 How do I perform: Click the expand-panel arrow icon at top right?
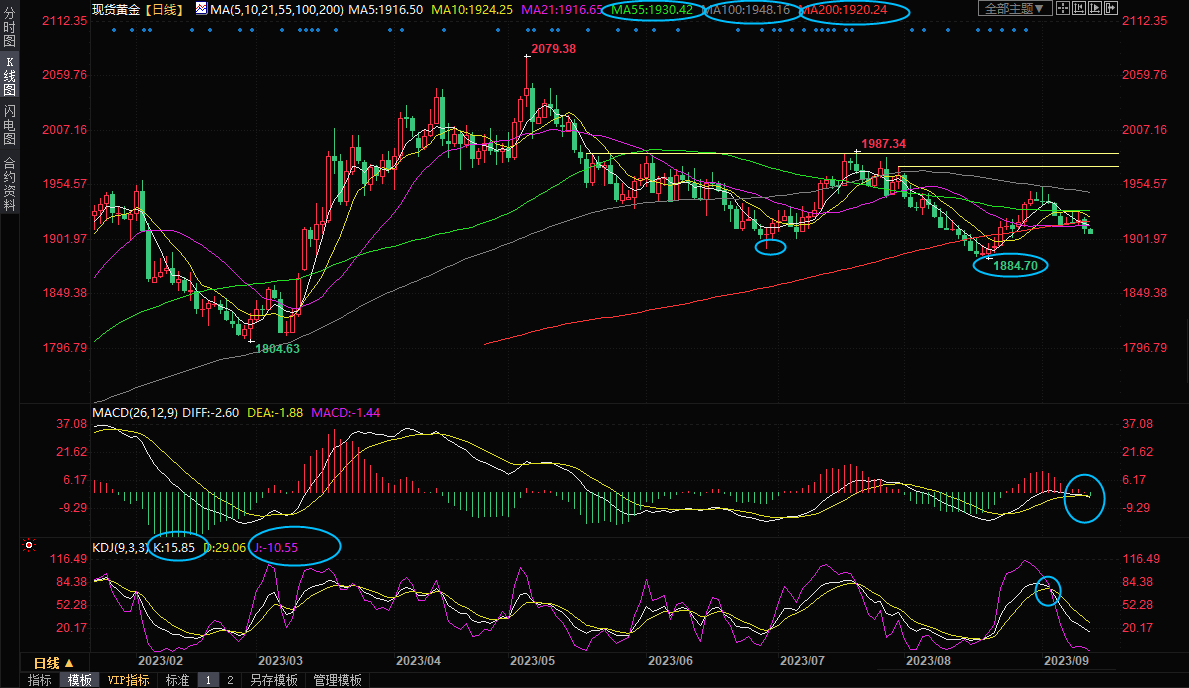point(1111,8)
